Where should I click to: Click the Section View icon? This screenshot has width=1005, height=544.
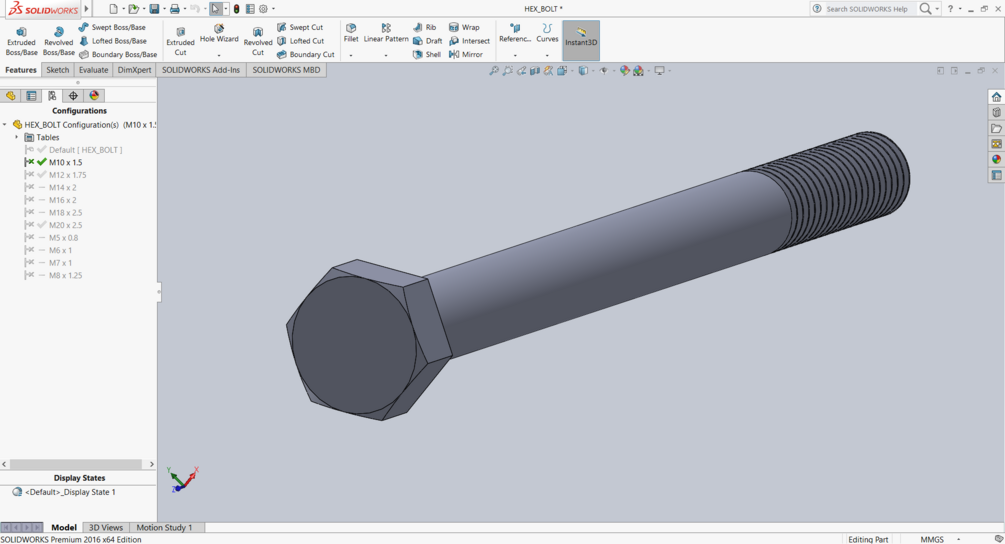[535, 70]
